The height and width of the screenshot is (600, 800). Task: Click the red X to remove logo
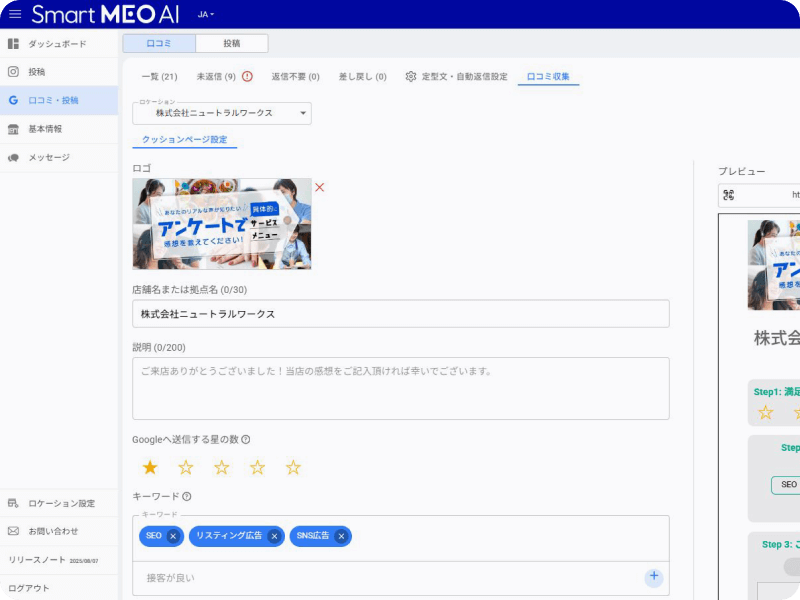coord(320,187)
